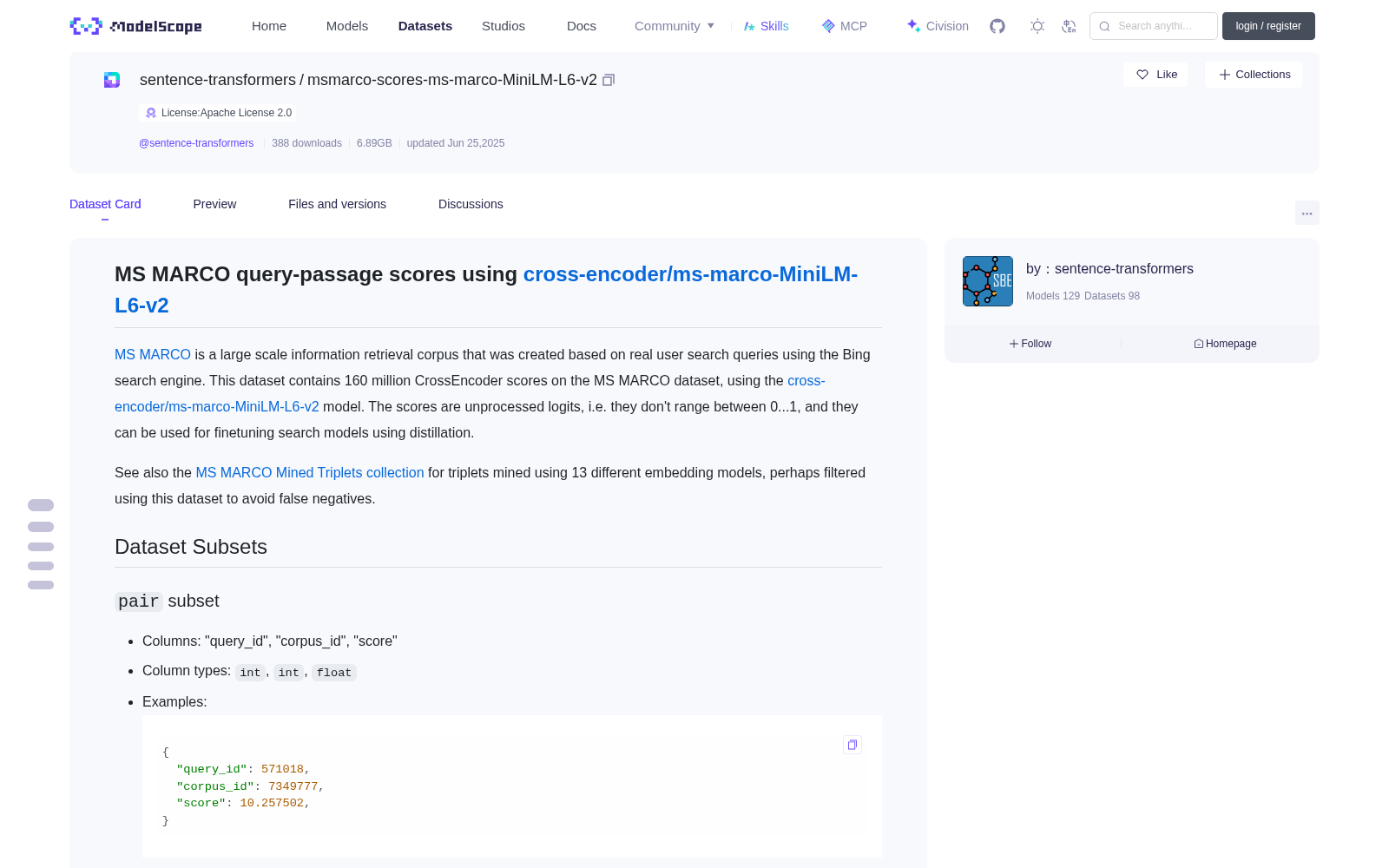Open Docs in the navigation bar
Viewport: 1389px width, 868px height.
582,26
